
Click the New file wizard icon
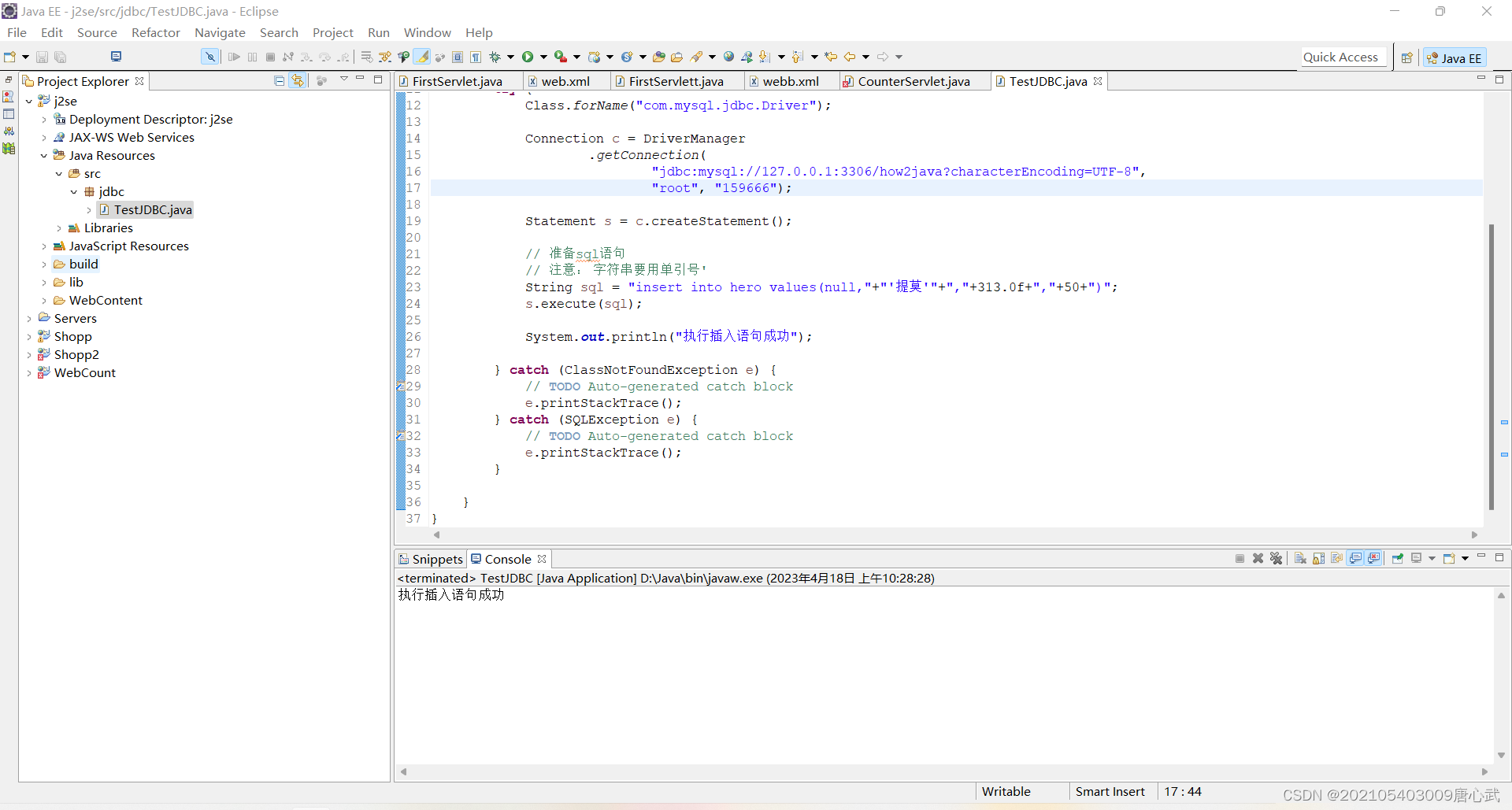coord(10,57)
